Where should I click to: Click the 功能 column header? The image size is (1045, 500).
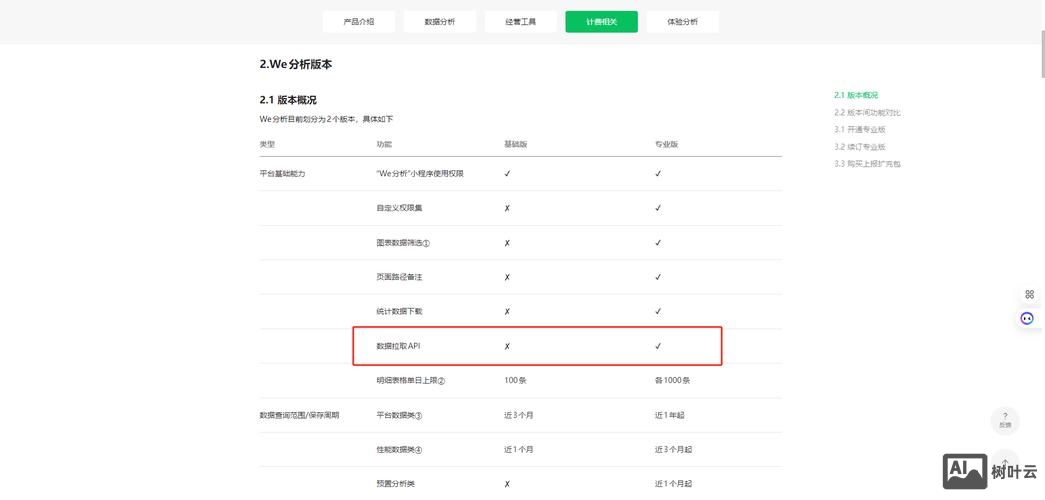[384, 144]
